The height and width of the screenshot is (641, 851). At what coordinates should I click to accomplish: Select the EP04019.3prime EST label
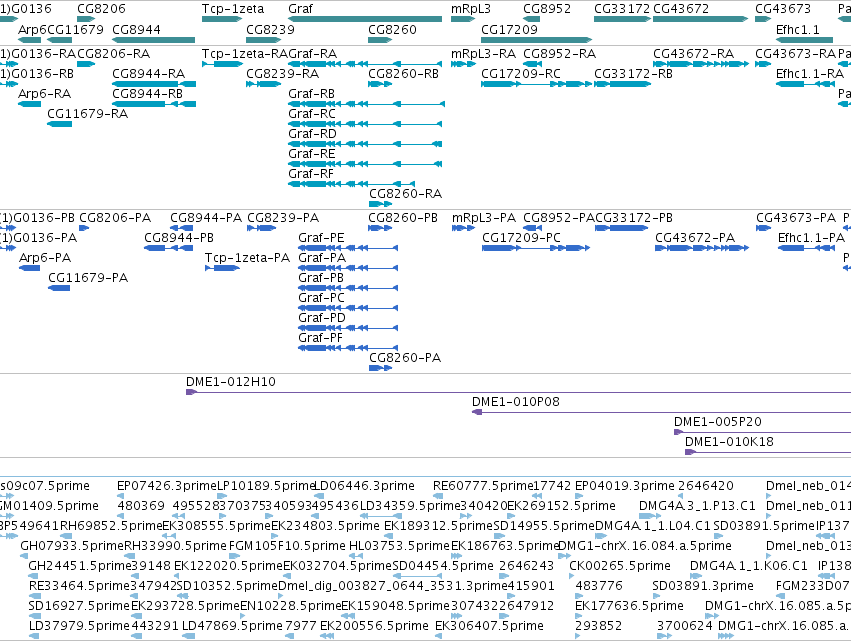[625, 486]
